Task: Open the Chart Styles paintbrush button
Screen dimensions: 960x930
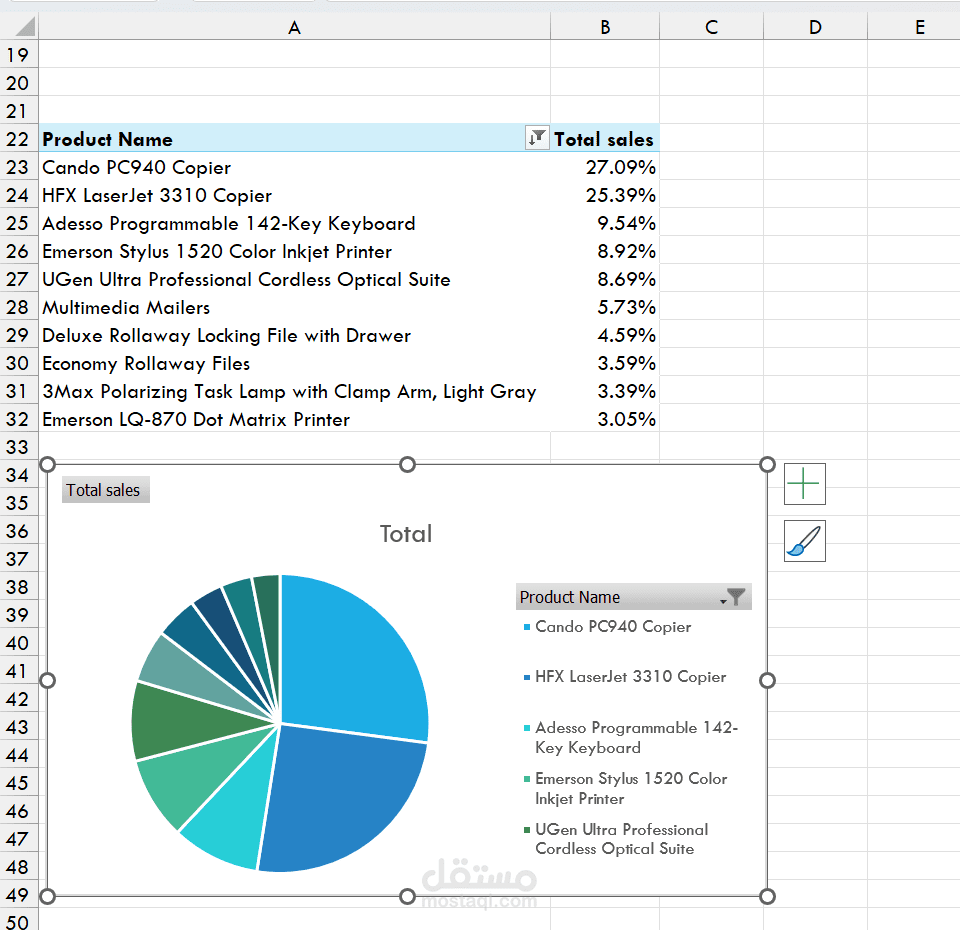Action: click(x=804, y=541)
